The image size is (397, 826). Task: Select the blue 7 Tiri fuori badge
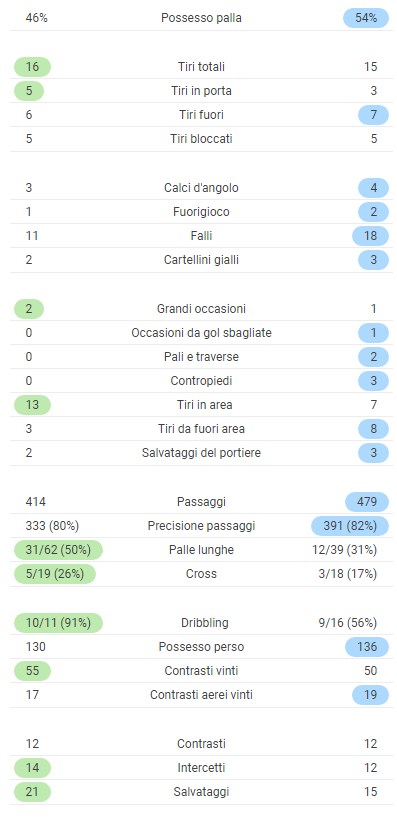pos(373,115)
